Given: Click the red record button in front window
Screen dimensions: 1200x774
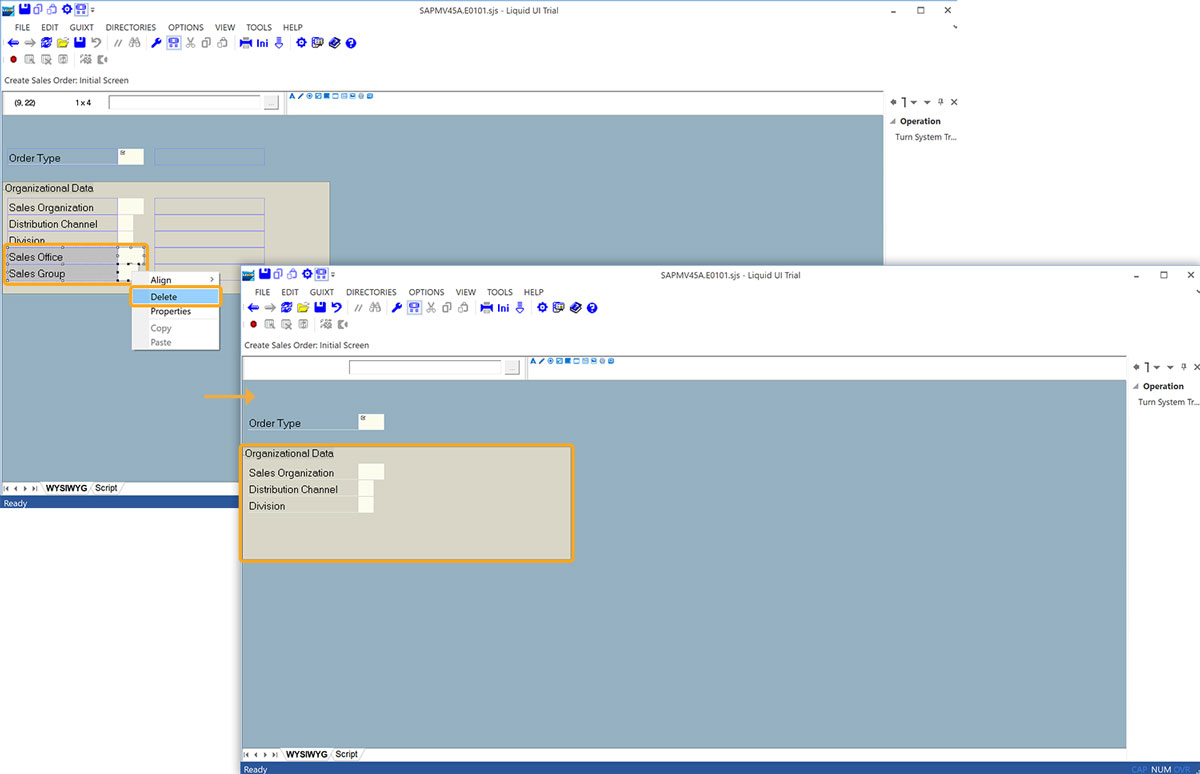Looking at the screenshot, I should click(253, 324).
